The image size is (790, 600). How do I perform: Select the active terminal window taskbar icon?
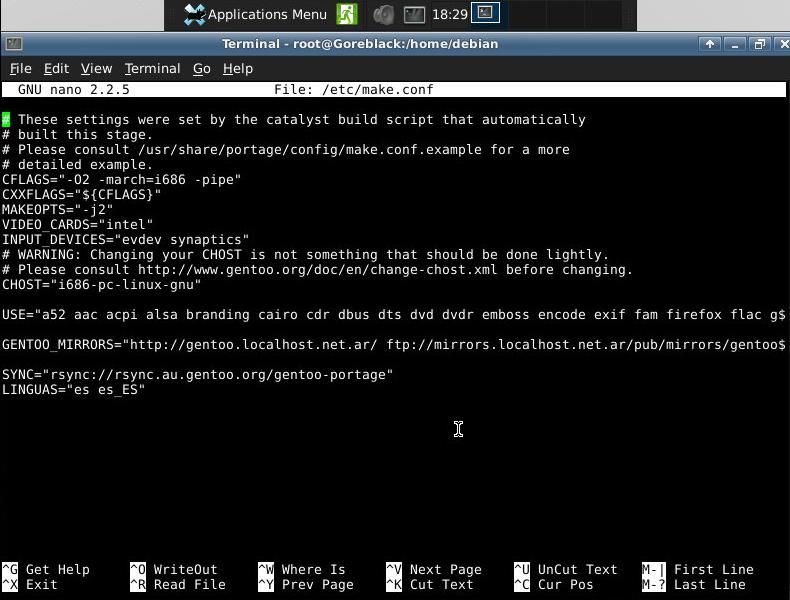(485, 13)
